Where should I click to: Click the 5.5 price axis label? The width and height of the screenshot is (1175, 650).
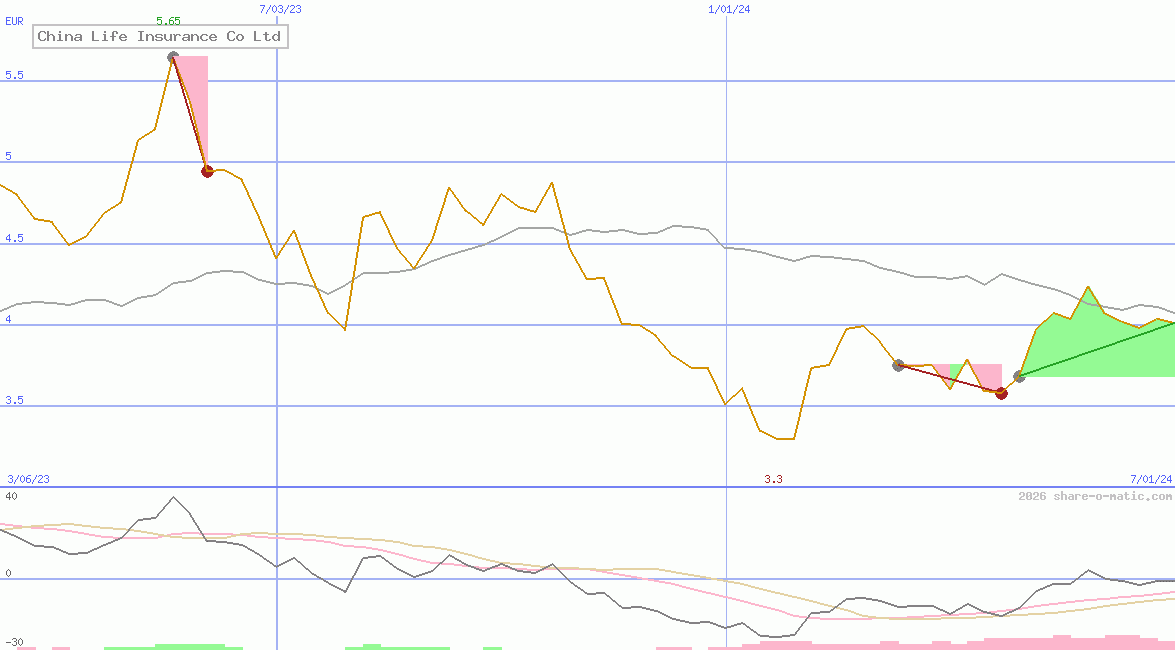point(14,76)
